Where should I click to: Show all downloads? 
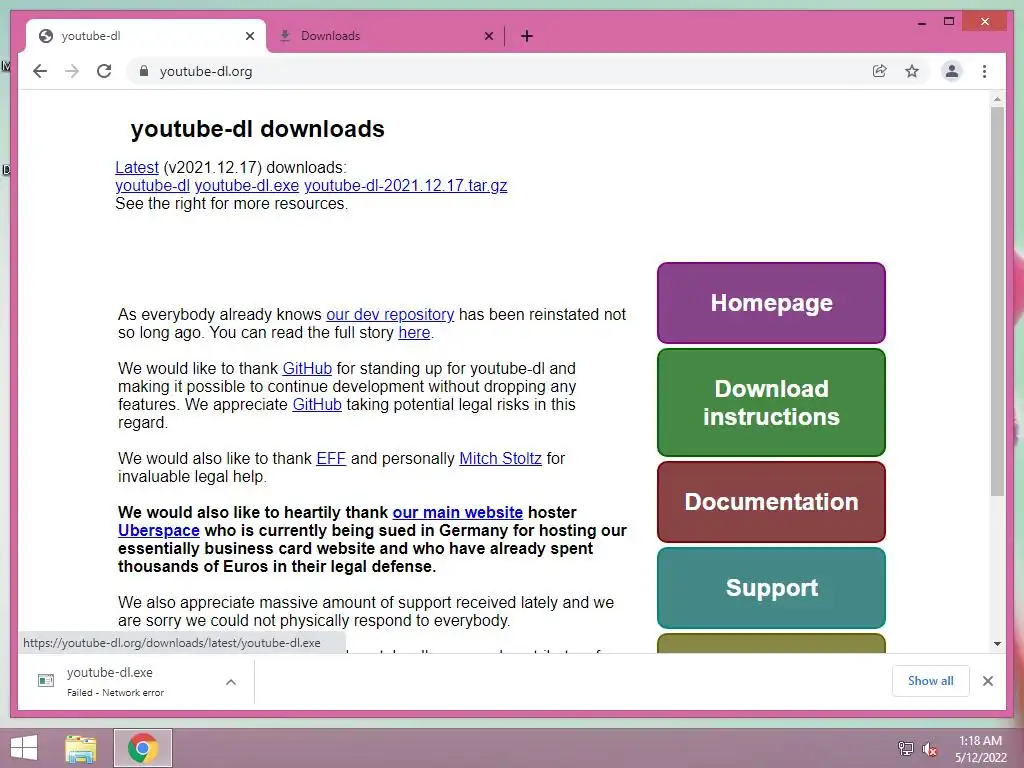[931, 681]
